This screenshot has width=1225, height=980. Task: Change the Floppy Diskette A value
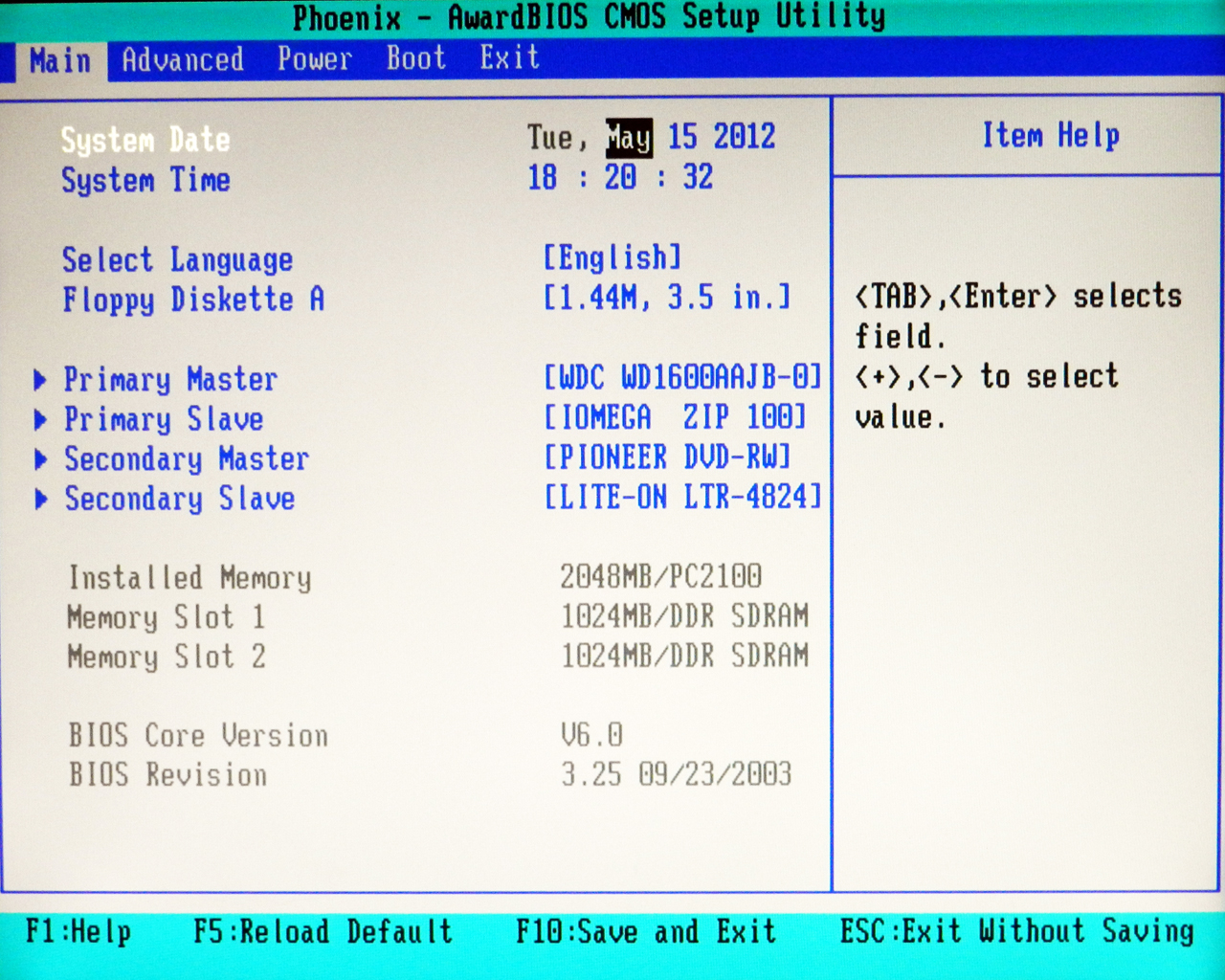tap(667, 298)
